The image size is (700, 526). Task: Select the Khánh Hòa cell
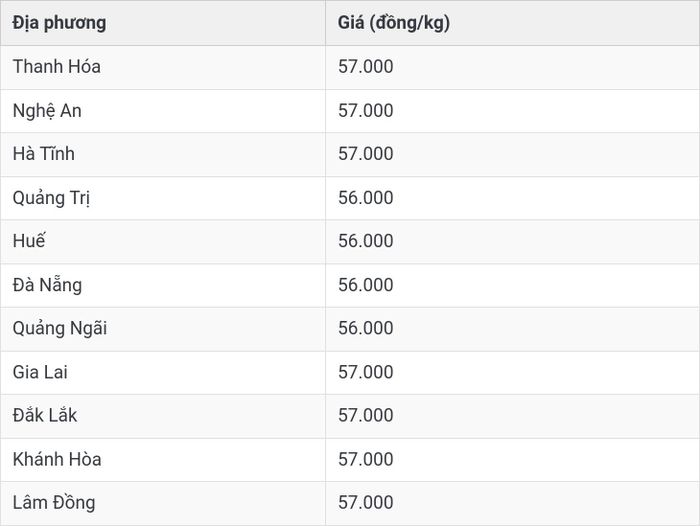163,459
